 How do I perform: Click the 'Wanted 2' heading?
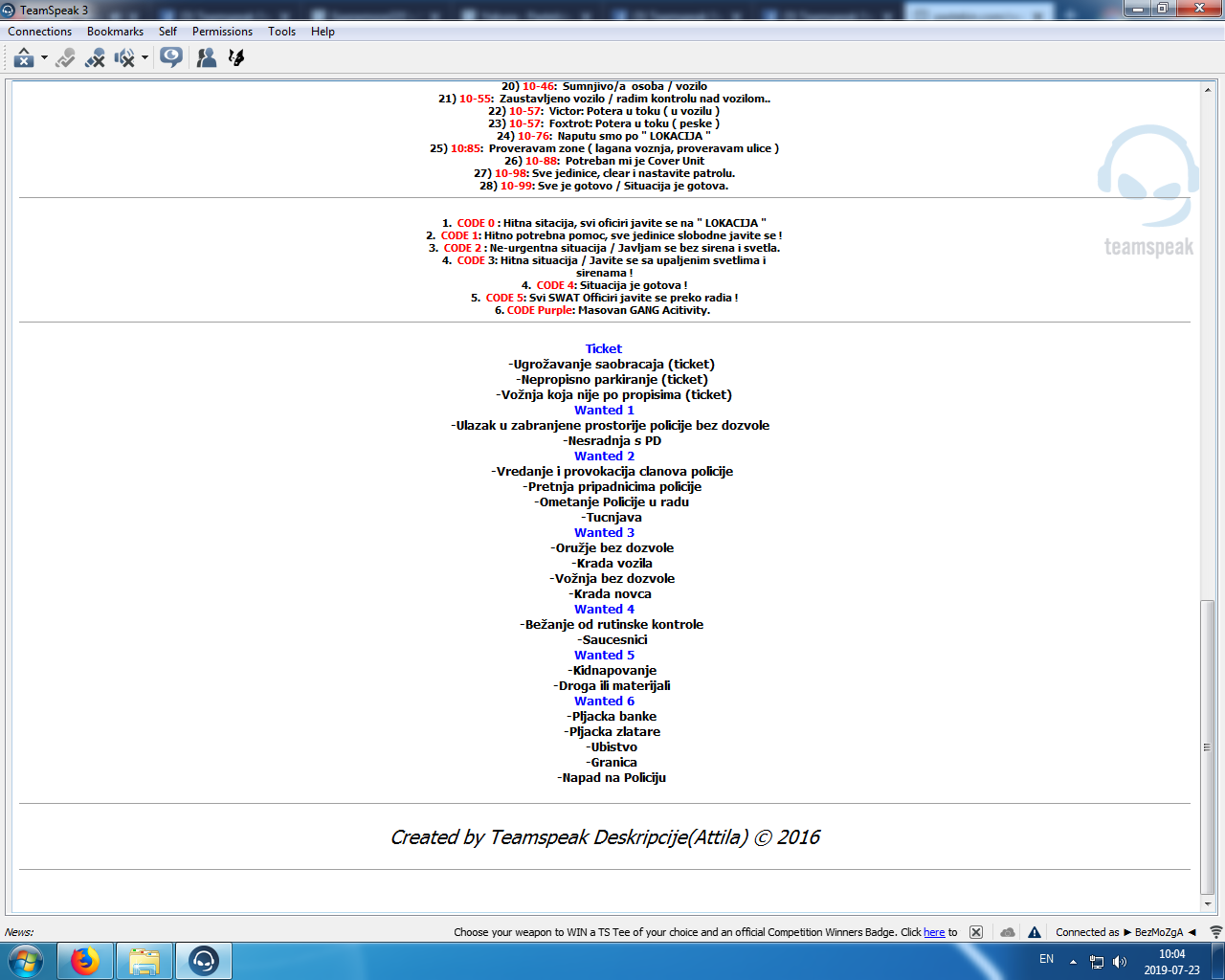(x=604, y=457)
